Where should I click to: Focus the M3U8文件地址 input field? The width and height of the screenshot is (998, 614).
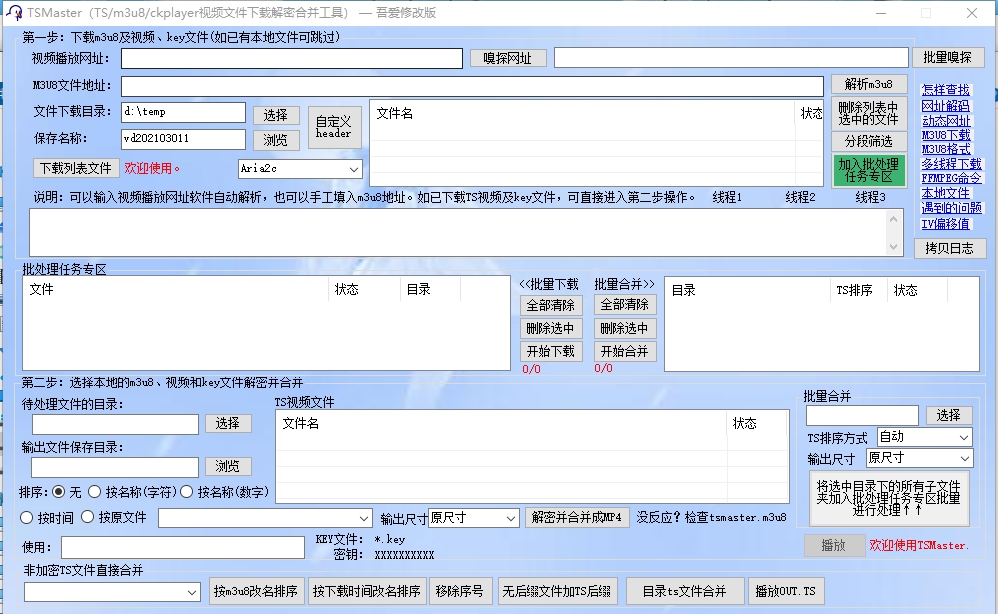tap(472, 86)
